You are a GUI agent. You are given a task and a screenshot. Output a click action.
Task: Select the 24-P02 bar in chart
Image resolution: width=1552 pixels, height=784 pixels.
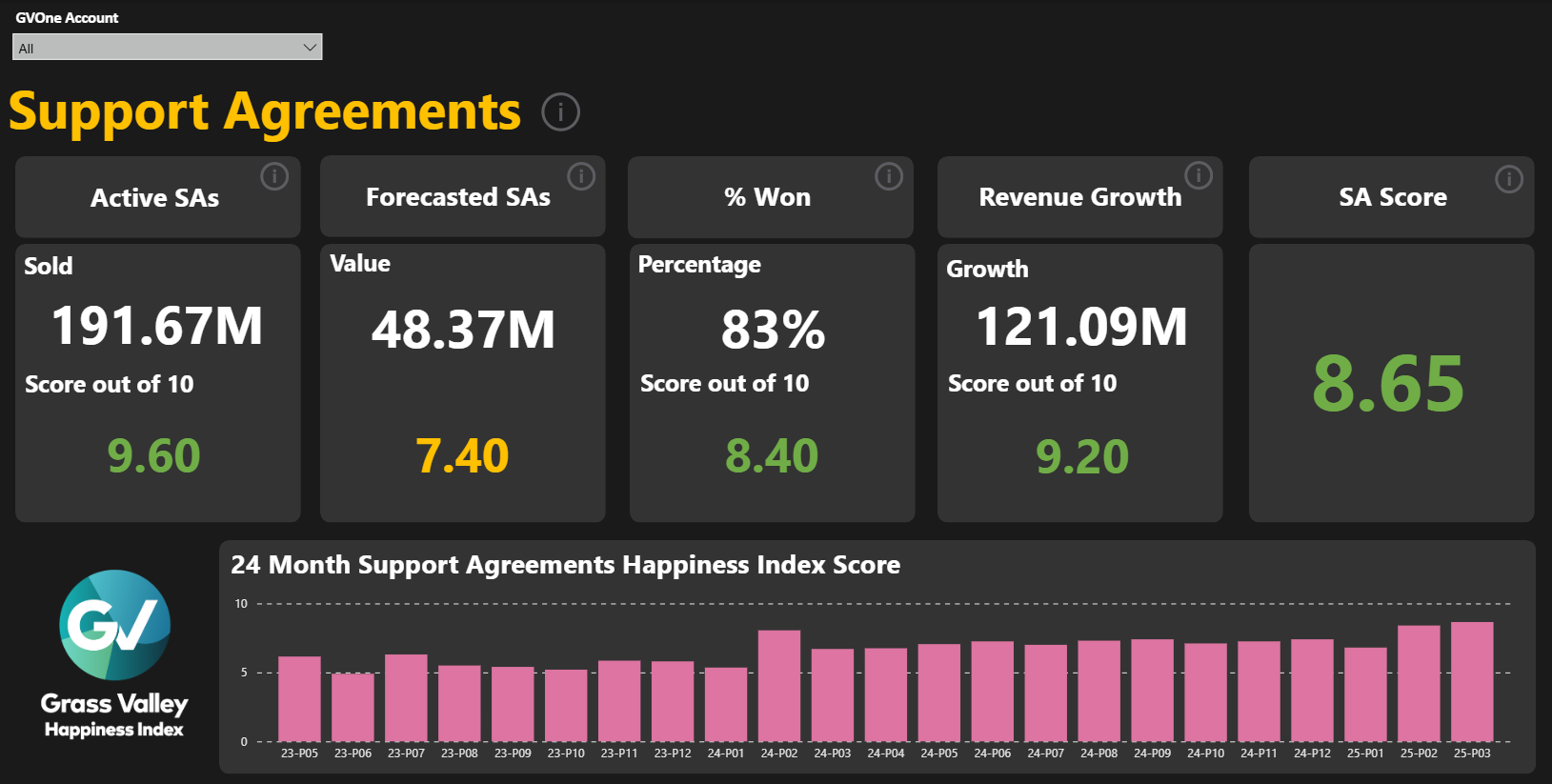[779, 686]
